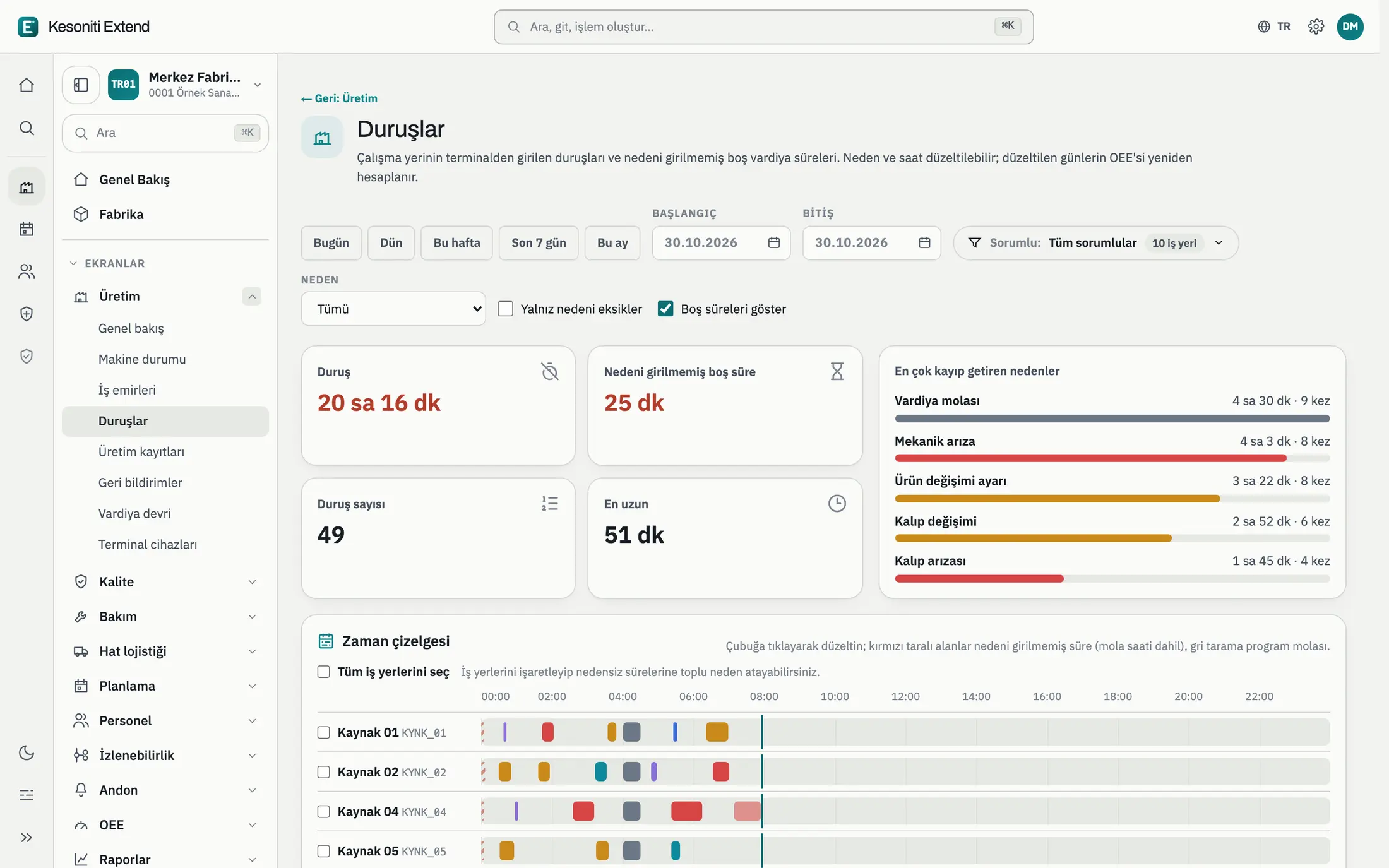Toggle dark mode moon icon
Image resolution: width=1389 pixels, height=868 pixels.
point(27,752)
